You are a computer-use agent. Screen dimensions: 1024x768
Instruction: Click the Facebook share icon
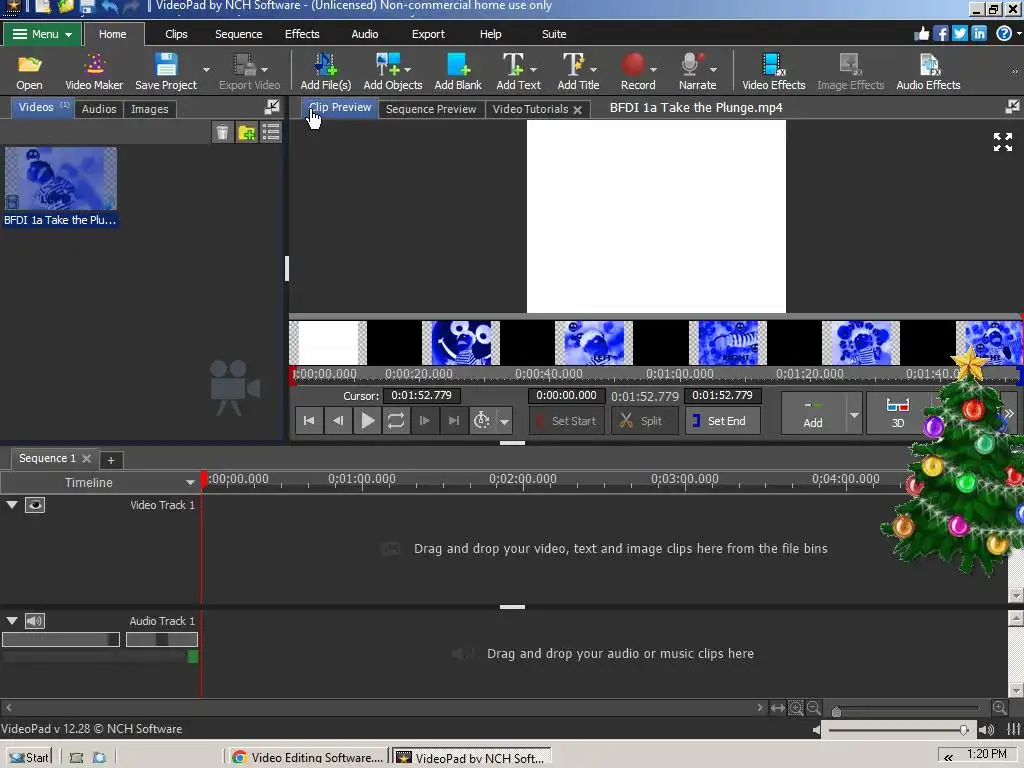coord(940,33)
